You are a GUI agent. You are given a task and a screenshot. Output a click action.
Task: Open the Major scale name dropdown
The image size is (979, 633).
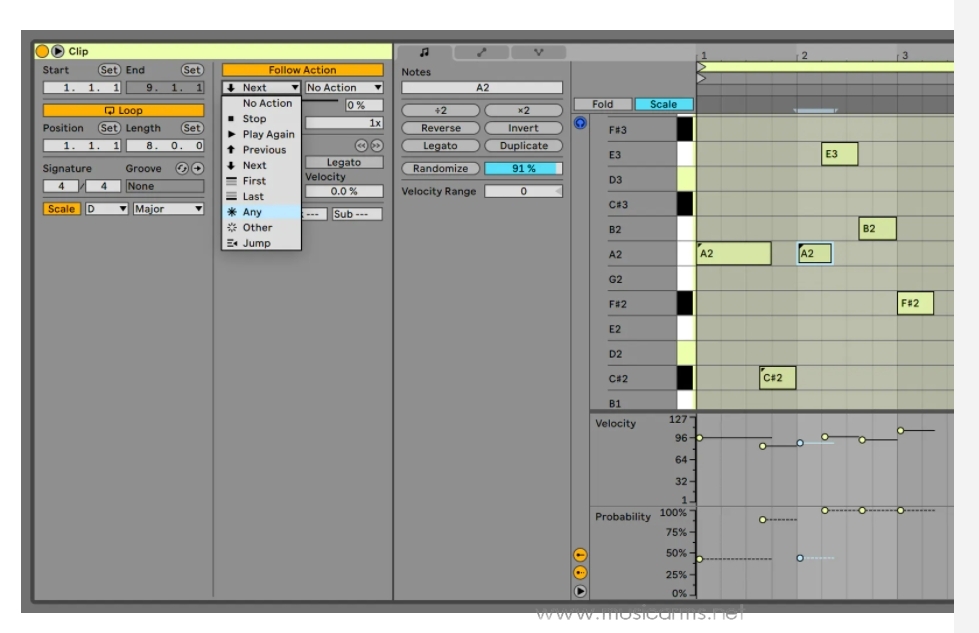click(x=168, y=209)
